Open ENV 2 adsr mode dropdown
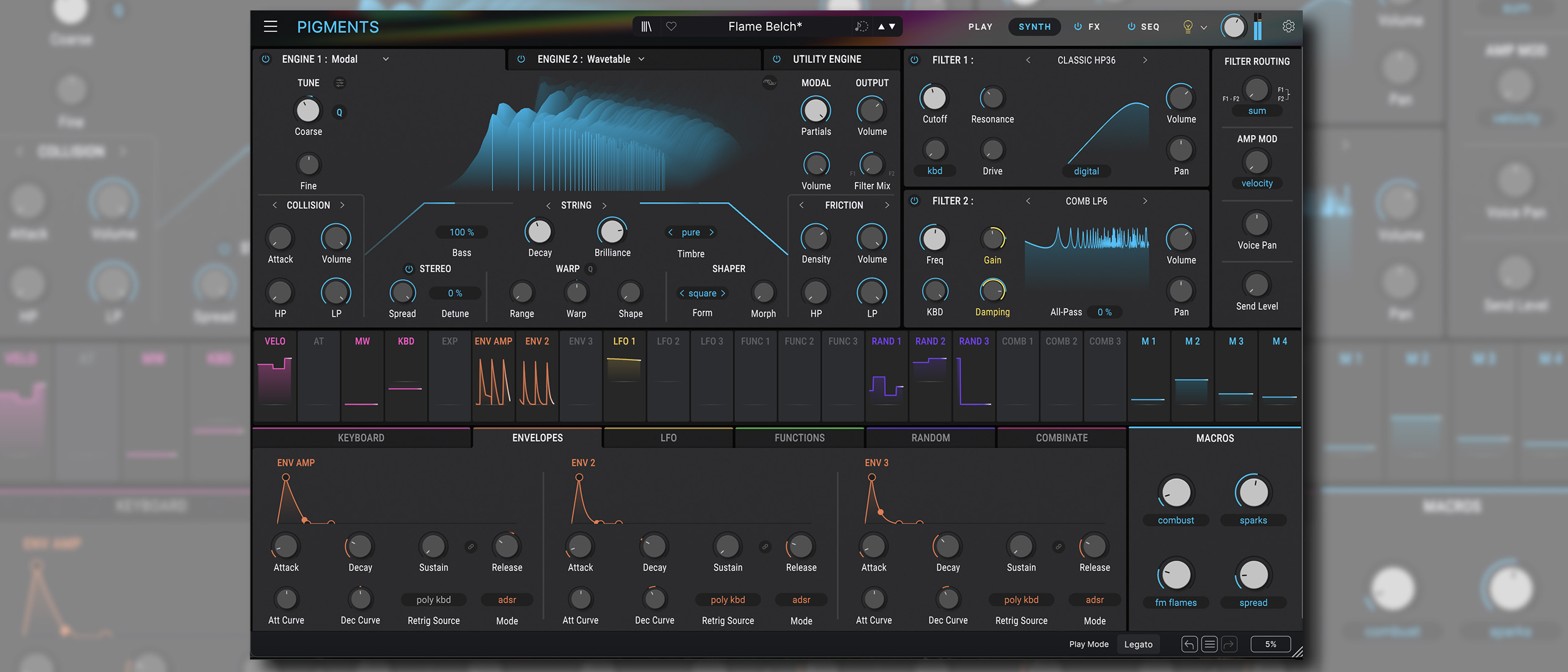 (801, 600)
